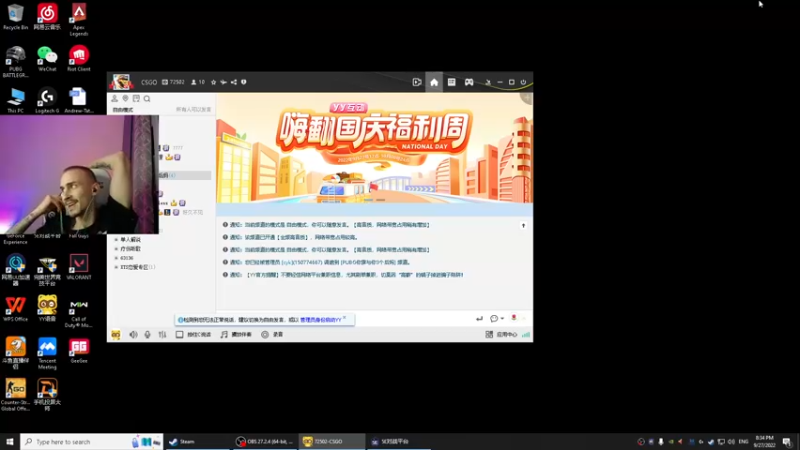The height and width of the screenshot is (450, 800).
Task: Dismiss the microphone warning tooltip
Action: (345, 318)
